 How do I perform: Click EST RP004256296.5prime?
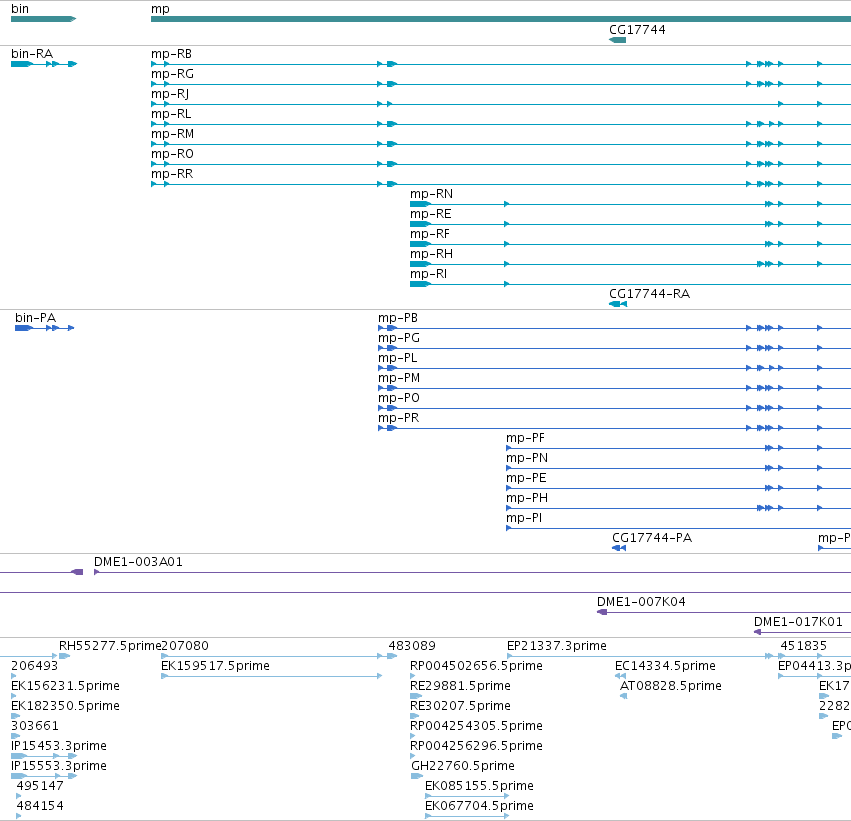click(476, 747)
